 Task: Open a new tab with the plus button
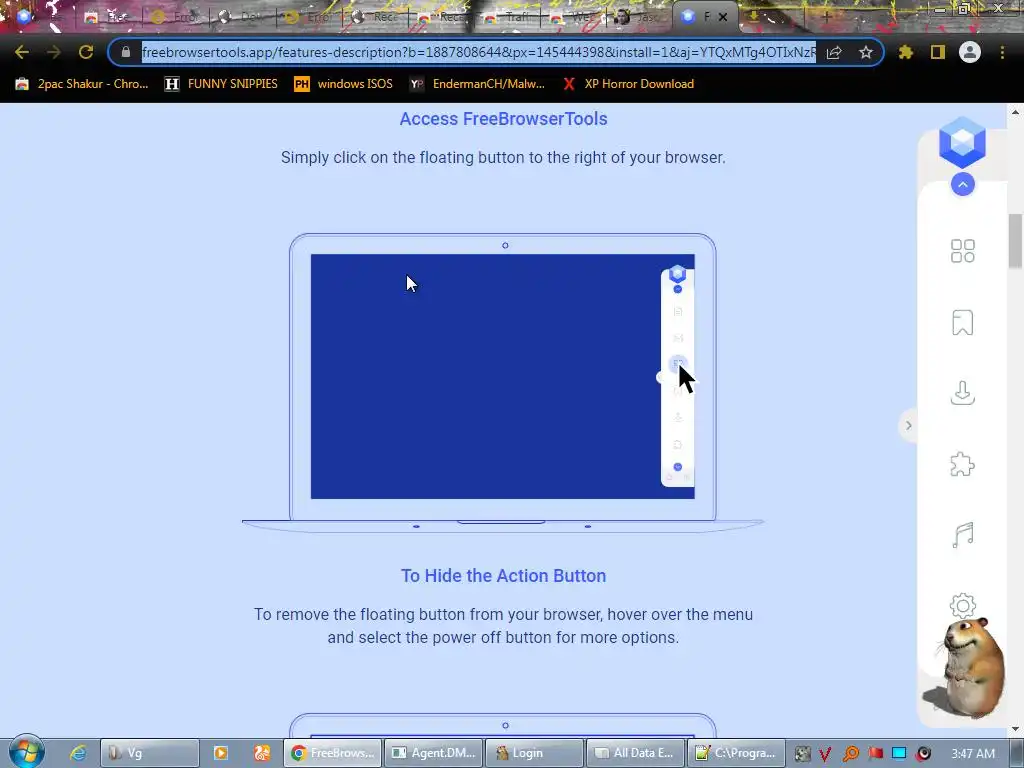(827, 18)
